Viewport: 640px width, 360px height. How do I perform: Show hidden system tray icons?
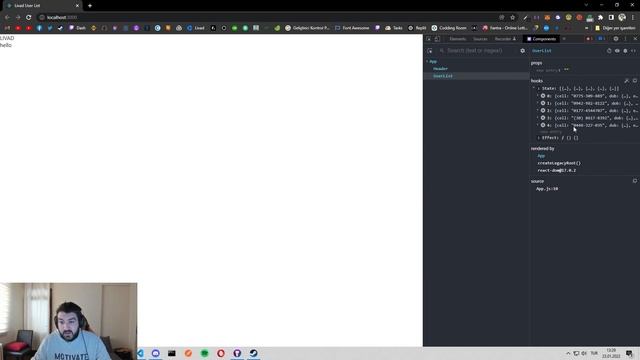coord(568,353)
